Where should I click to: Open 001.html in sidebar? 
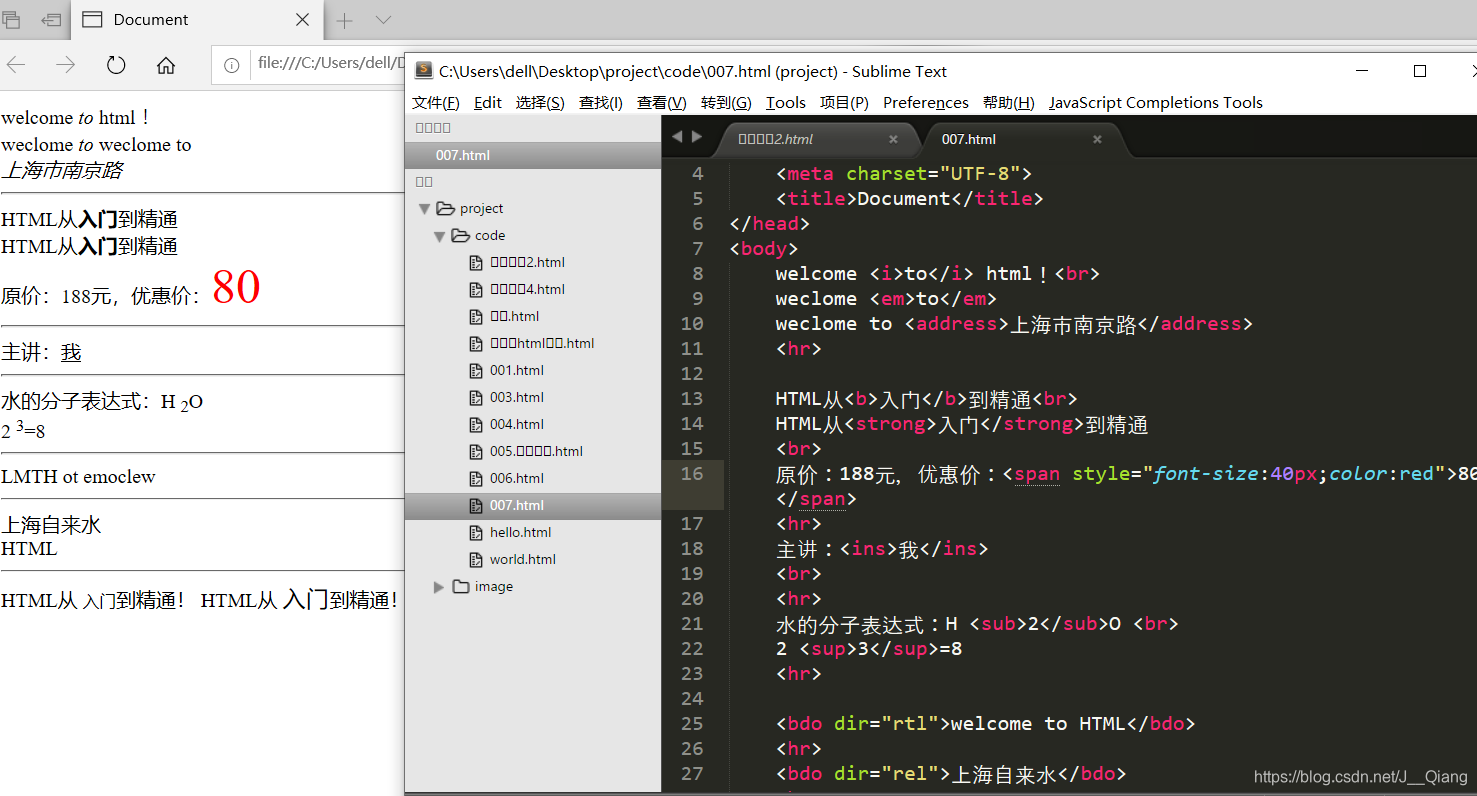click(x=516, y=370)
